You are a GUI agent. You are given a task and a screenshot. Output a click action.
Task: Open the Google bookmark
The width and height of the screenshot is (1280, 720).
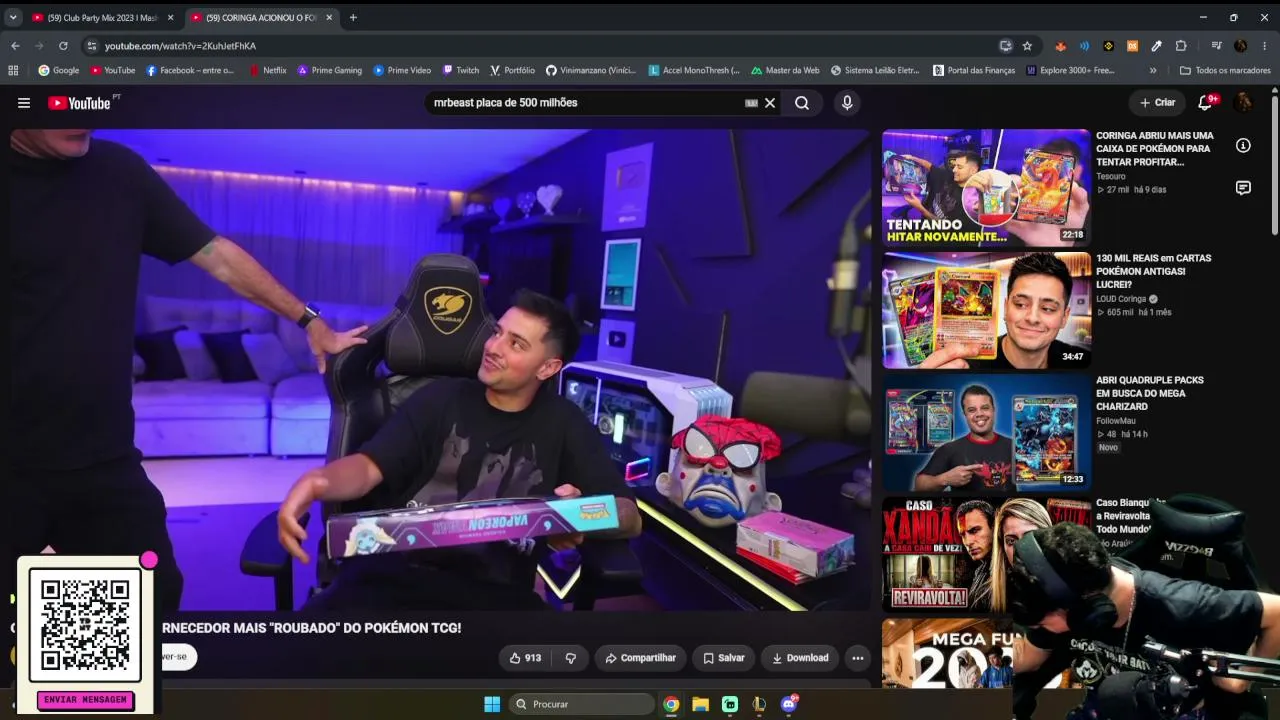(x=59, y=71)
